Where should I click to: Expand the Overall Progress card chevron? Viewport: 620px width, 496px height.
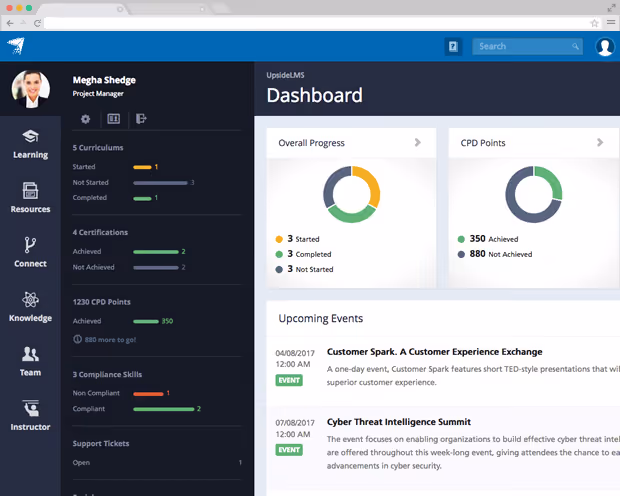(x=418, y=142)
